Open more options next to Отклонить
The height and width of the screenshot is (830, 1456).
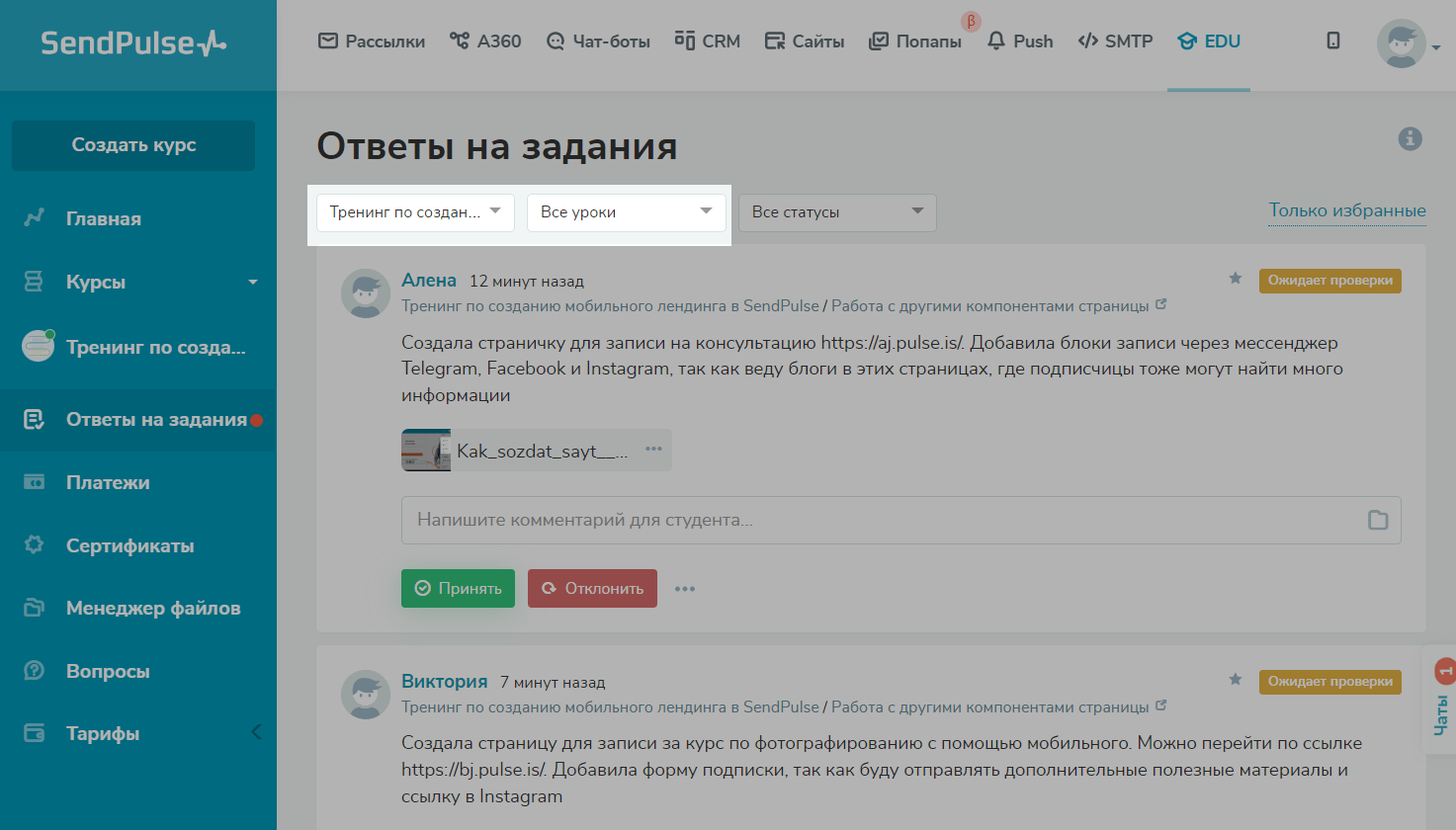tap(685, 589)
